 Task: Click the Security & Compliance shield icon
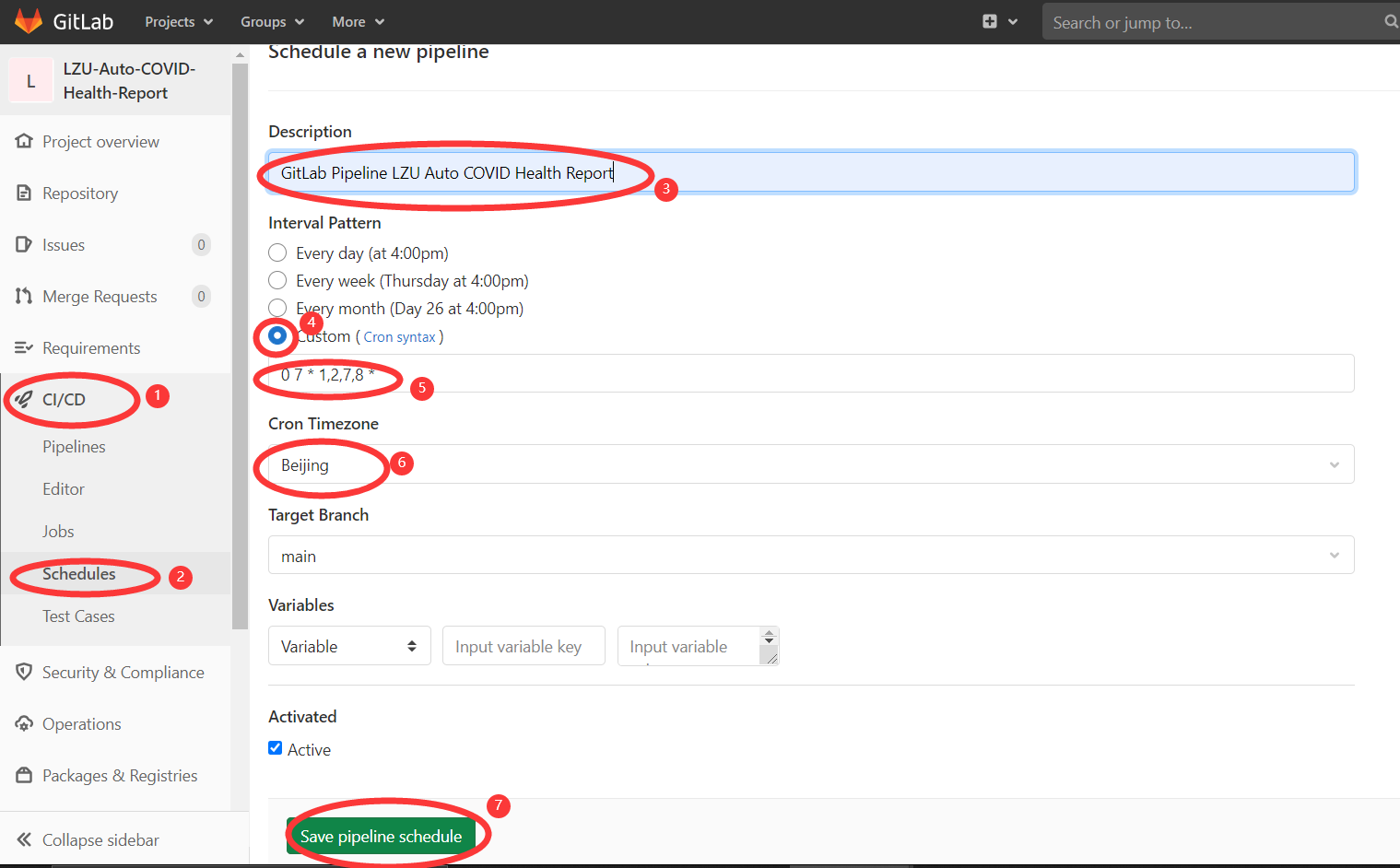point(24,672)
